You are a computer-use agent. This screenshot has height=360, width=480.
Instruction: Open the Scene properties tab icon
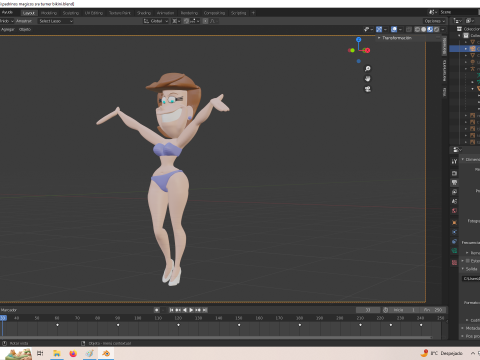(x=454, y=201)
